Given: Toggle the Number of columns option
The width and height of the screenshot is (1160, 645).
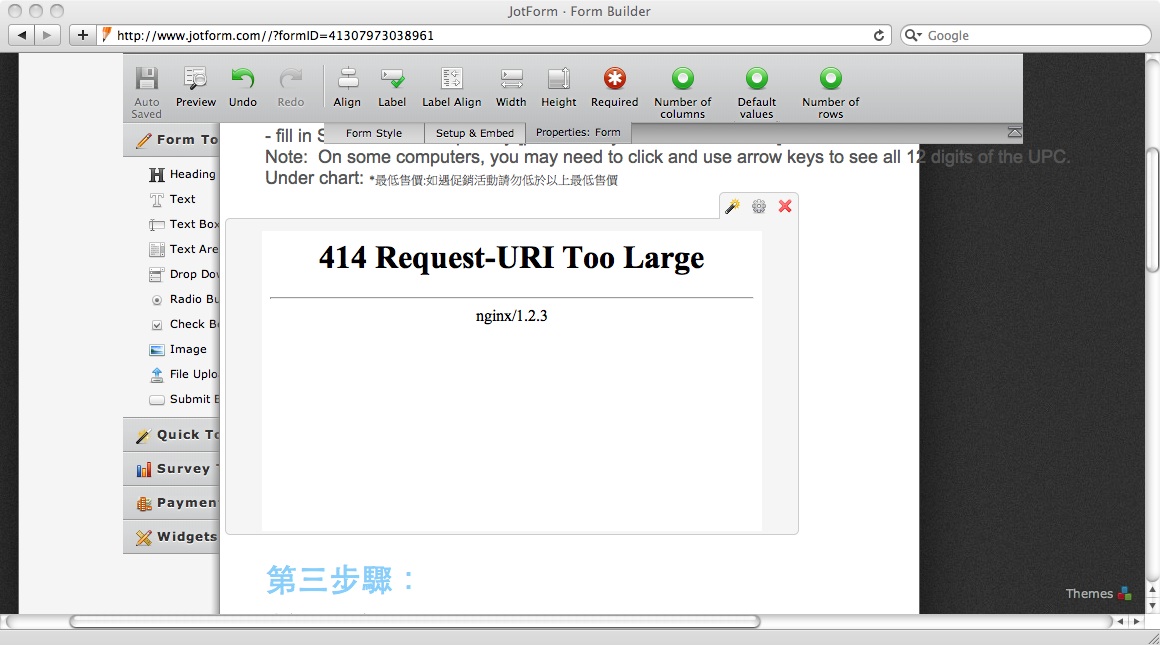Looking at the screenshot, I should click(683, 80).
